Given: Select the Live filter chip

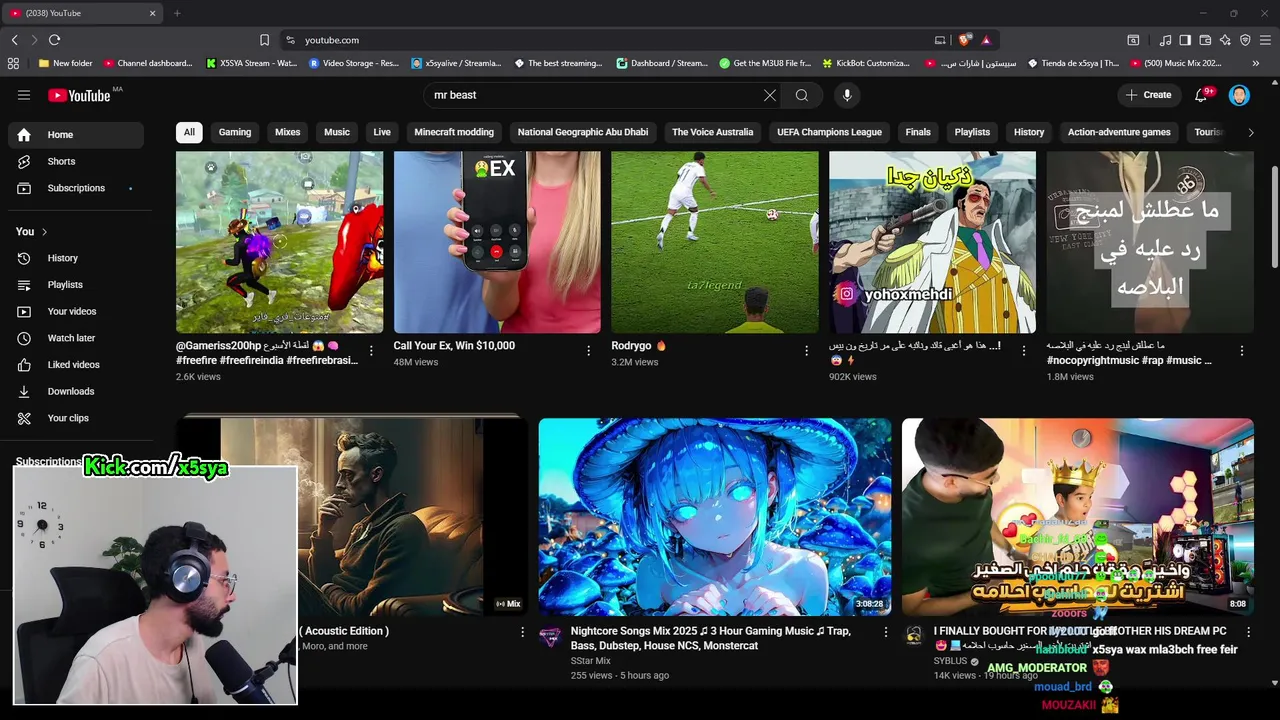Looking at the screenshot, I should (382, 132).
